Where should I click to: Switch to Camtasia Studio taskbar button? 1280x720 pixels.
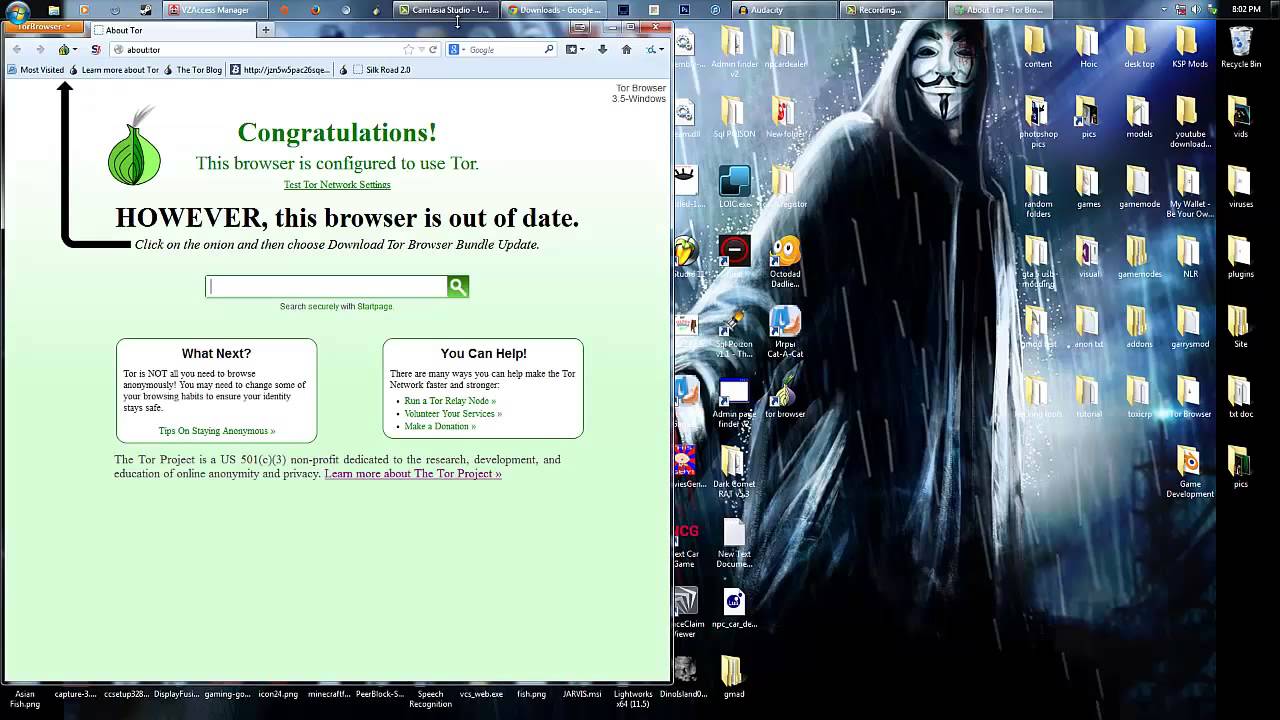[447, 10]
